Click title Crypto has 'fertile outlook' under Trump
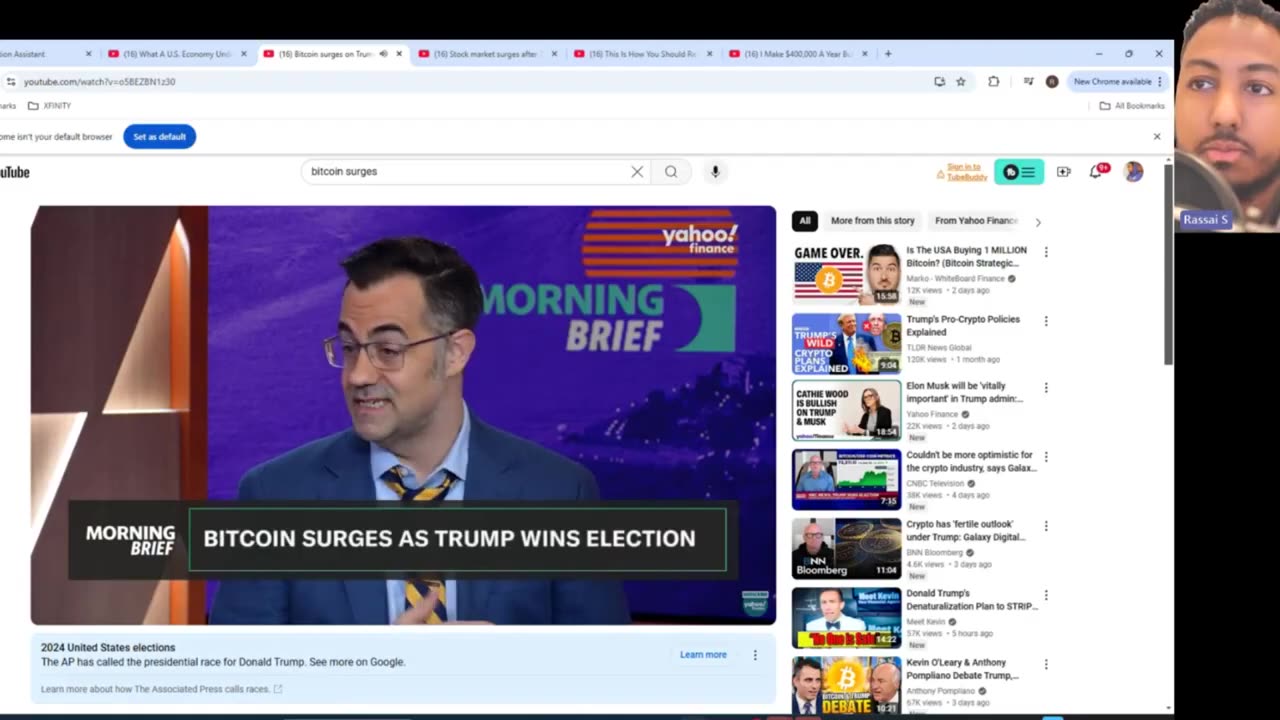The image size is (1280, 720). coord(965,530)
